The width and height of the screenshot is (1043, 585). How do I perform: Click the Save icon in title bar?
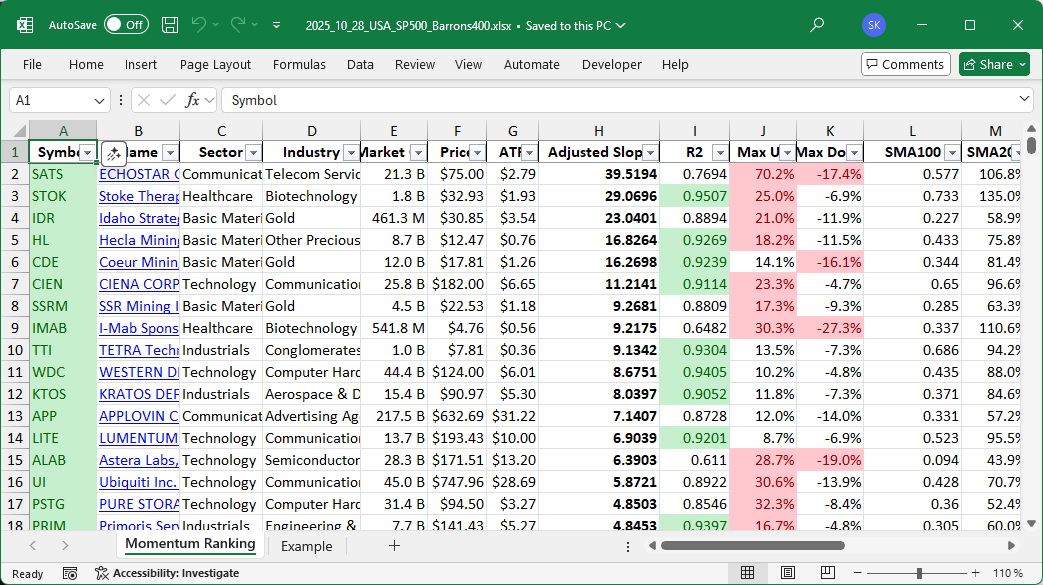[170, 25]
